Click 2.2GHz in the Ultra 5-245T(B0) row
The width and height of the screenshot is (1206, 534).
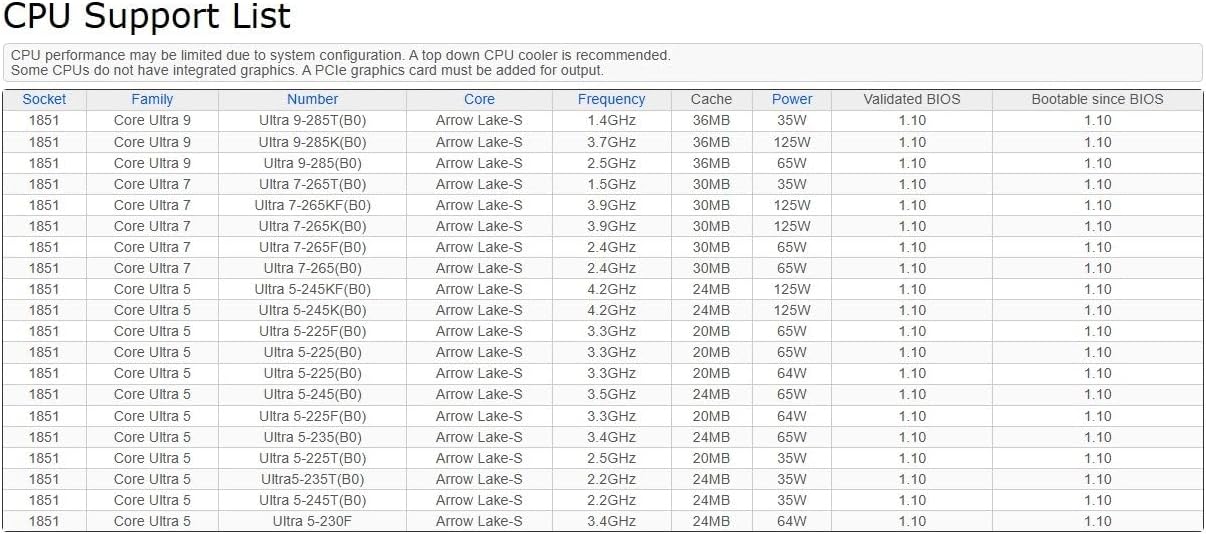(611, 500)
